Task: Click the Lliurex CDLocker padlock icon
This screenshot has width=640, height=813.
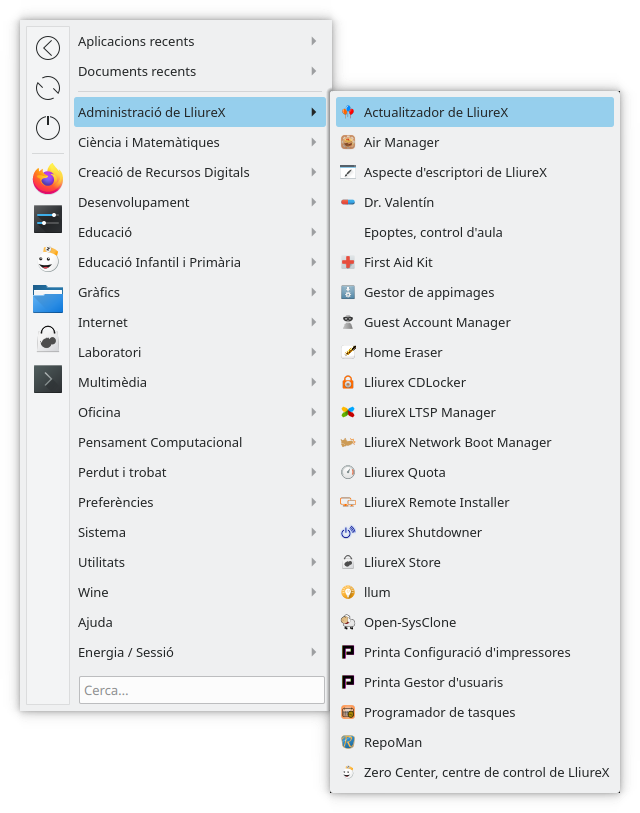Action: [x=348, y=383]
